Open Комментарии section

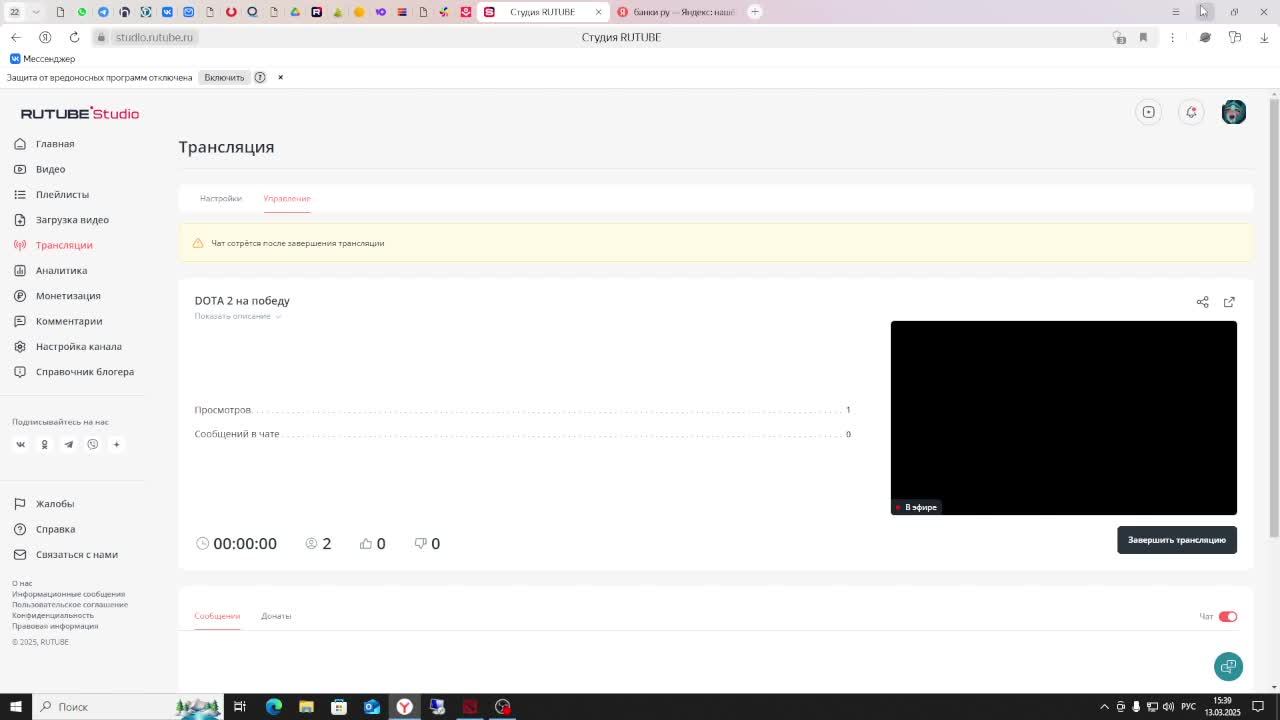[58, 321]
